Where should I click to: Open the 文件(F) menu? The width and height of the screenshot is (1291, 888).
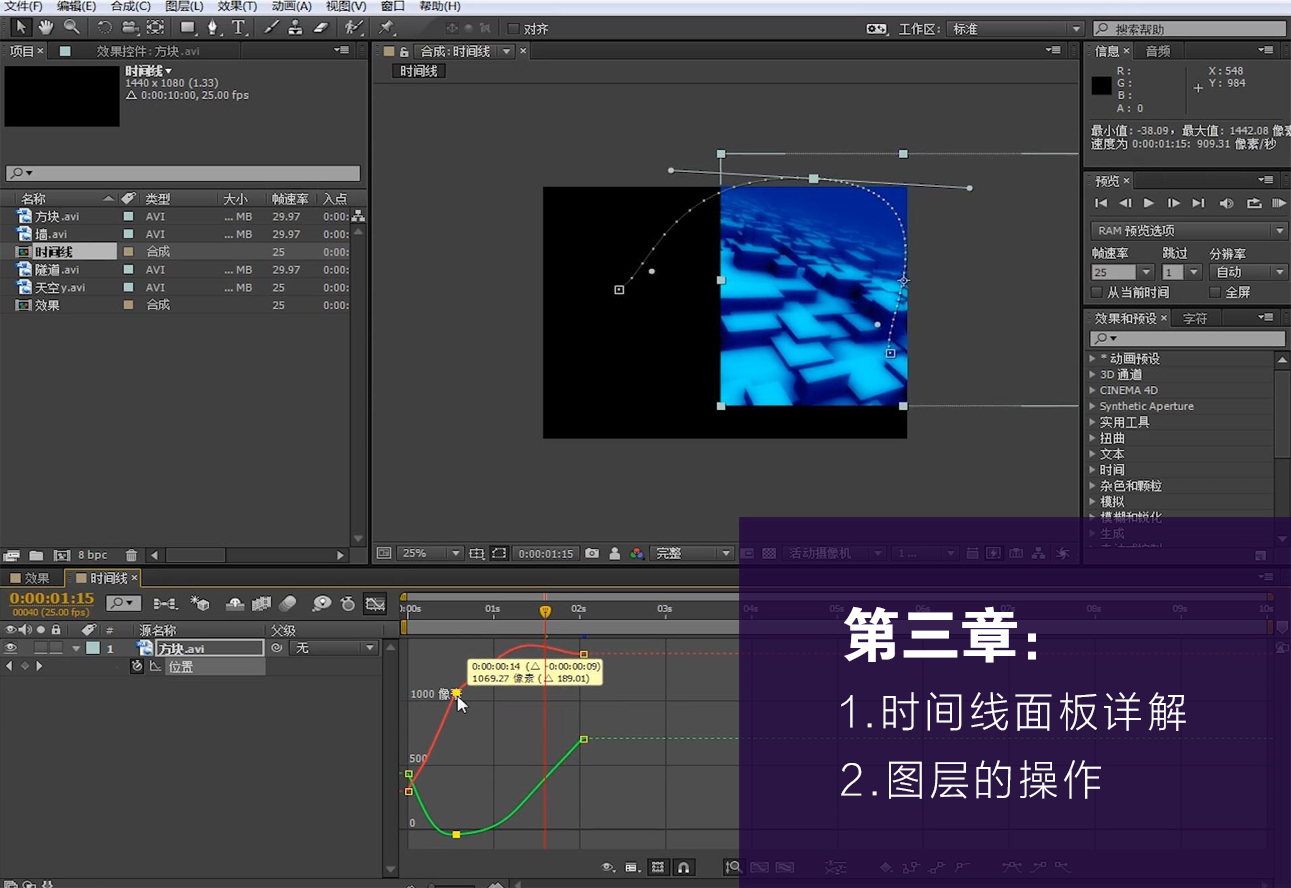(x=23, y=6)
